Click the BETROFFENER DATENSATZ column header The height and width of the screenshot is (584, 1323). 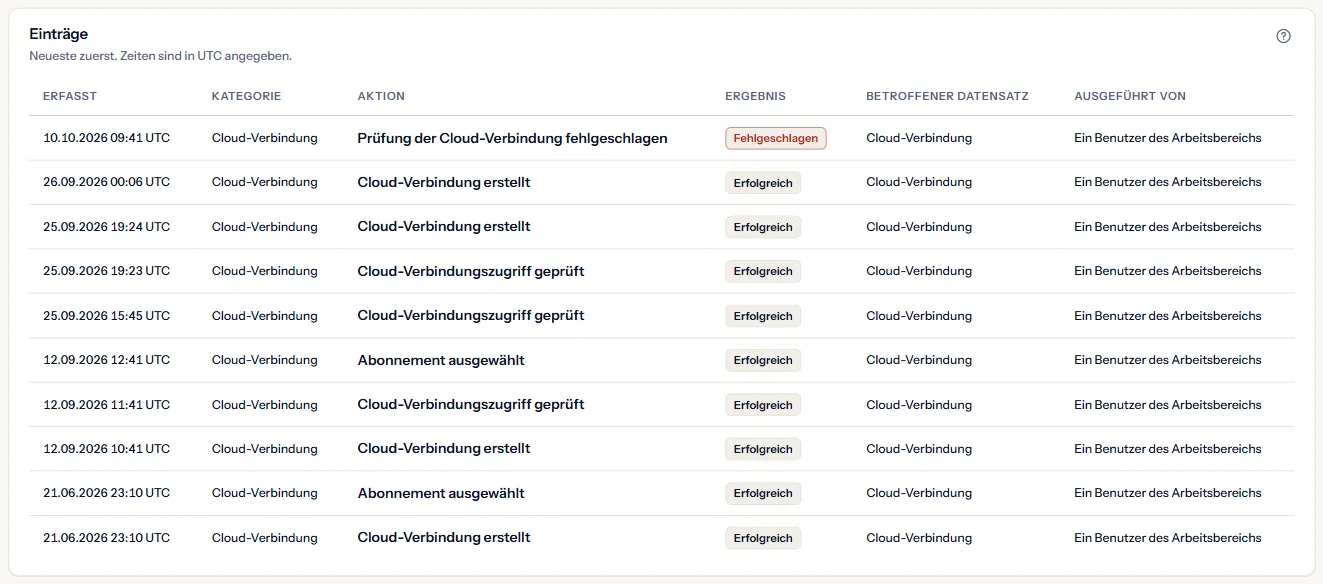pos(947,96)
